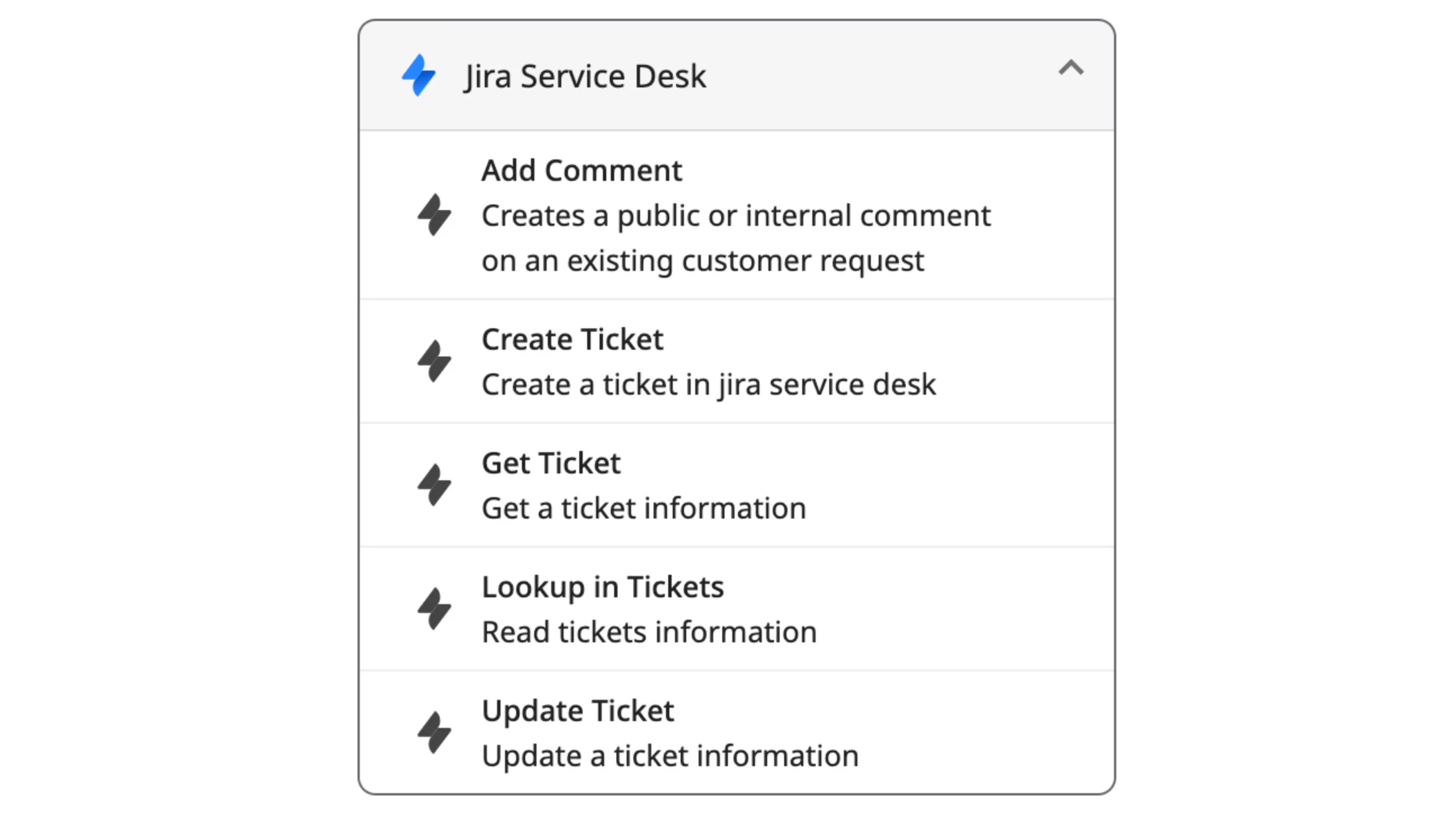Screen dimensions: 1456x819
Task: Click the Jira Service Desk header title
Action: [x=585, y=76]
